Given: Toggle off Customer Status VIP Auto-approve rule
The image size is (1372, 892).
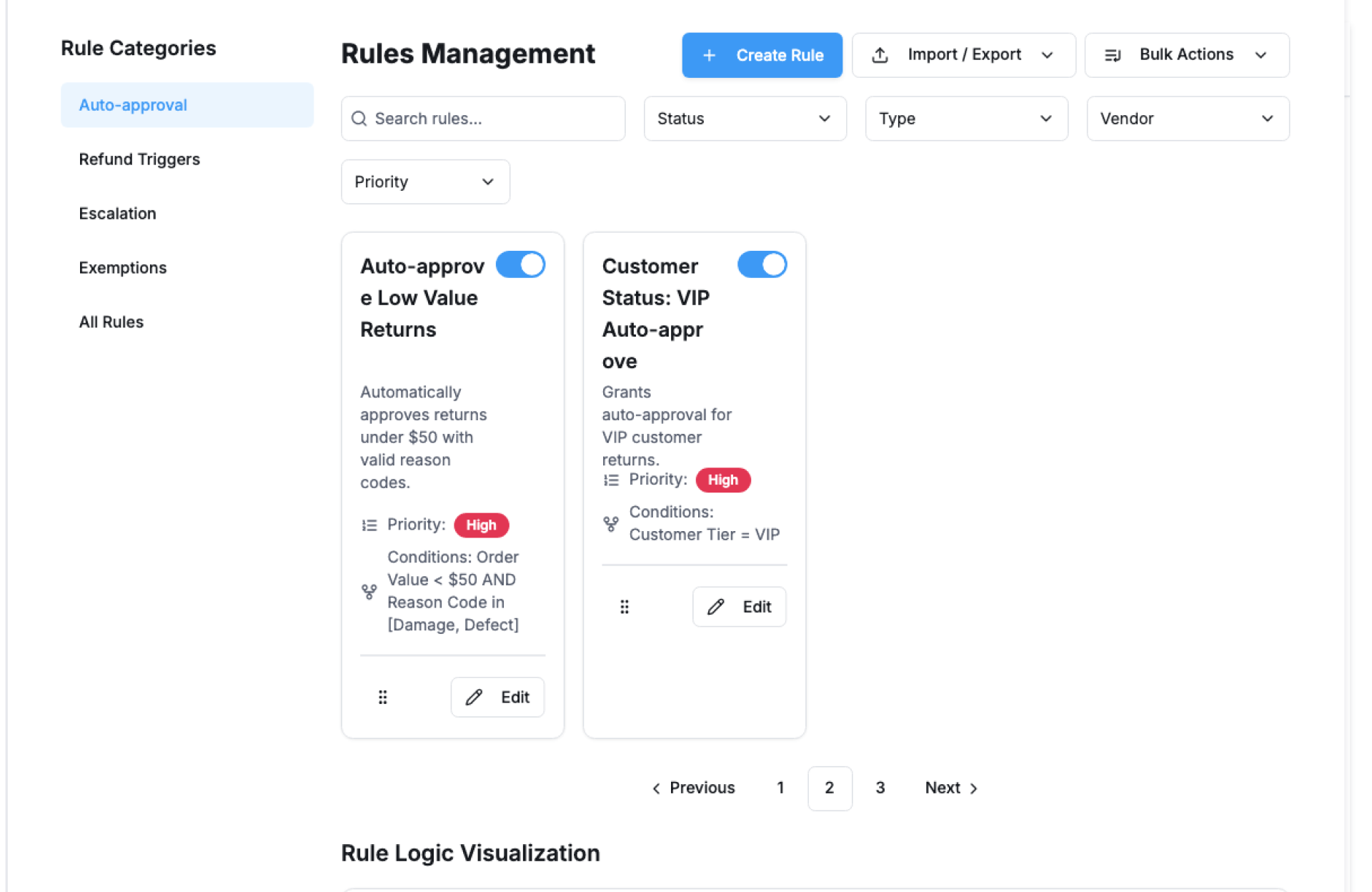Looking at the screenshot, I should coord(762,264).
